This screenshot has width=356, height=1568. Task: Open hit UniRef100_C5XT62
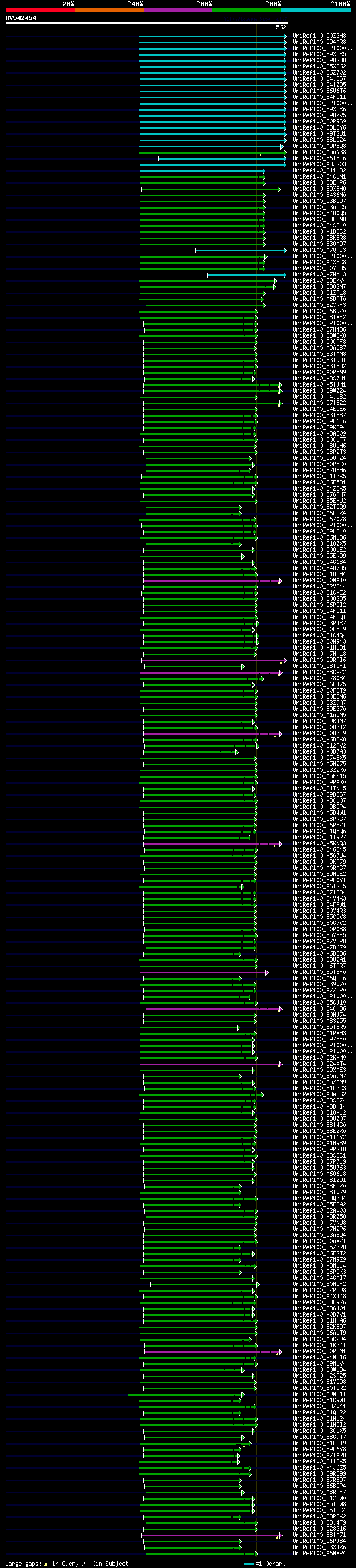(x=319, y=66)
